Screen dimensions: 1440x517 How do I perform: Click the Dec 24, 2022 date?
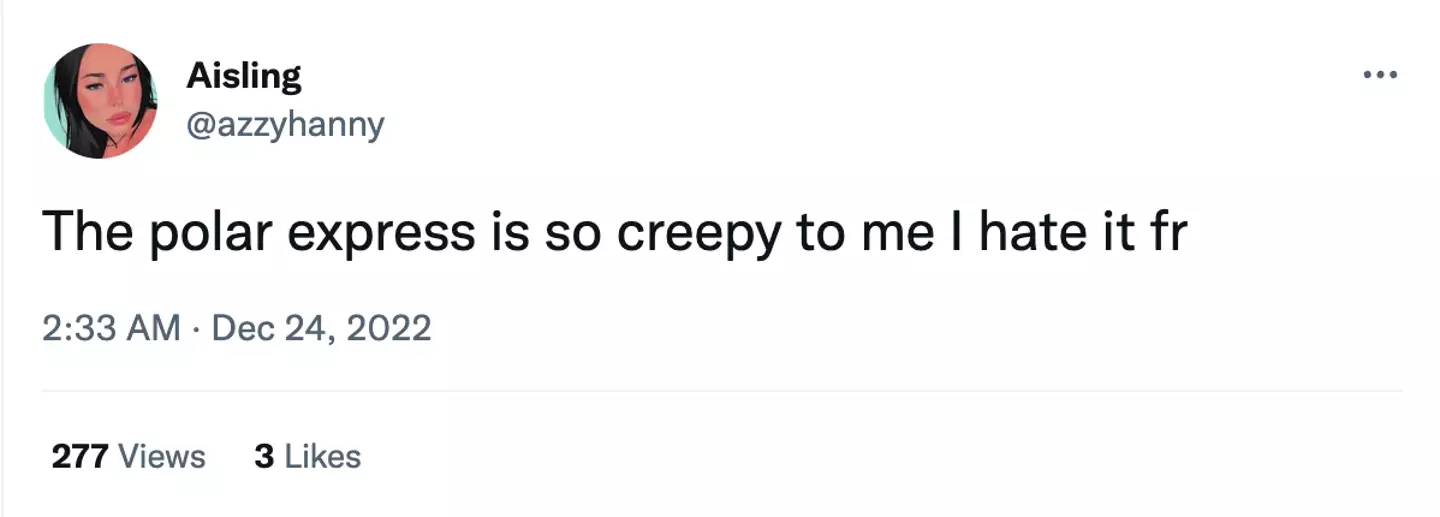point(321,328)
